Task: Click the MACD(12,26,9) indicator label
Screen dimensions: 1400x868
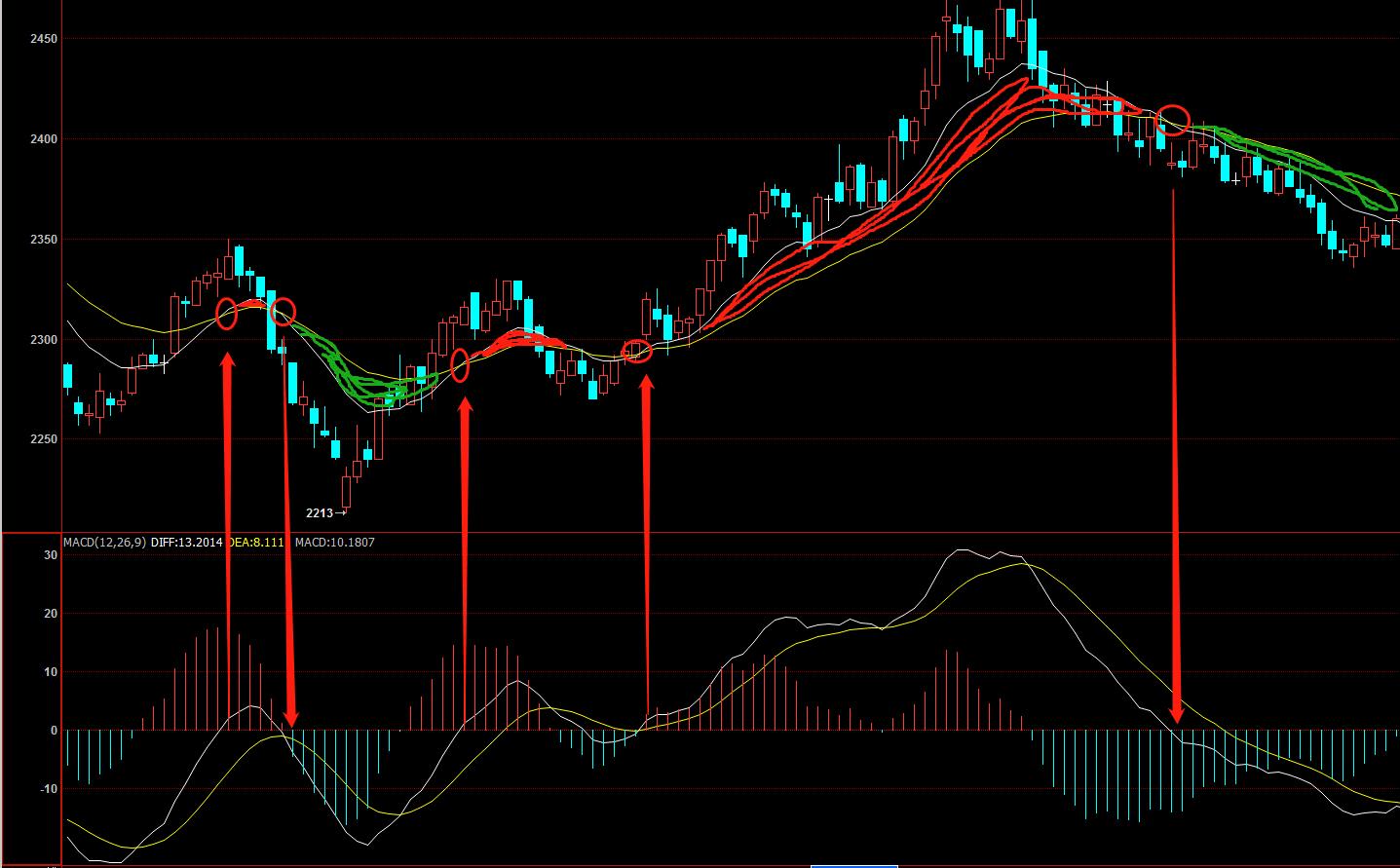Action: [x=104, y=543]
